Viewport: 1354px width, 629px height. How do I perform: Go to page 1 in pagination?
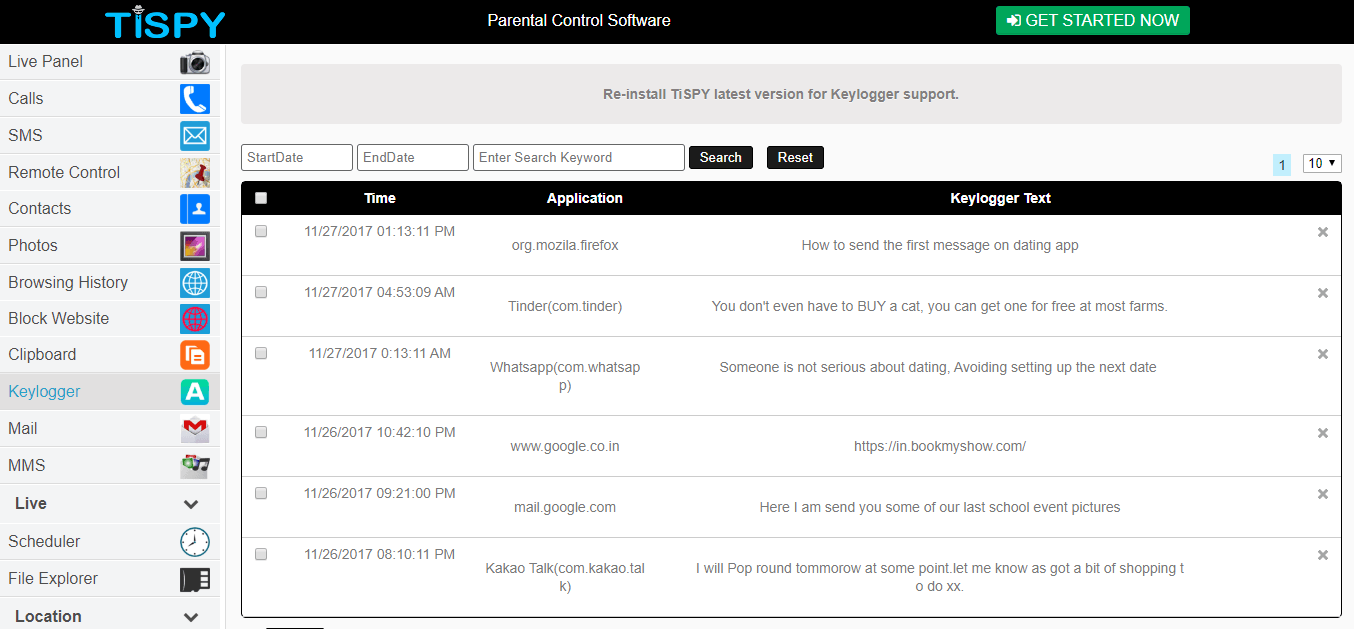tap(1282, 165)
